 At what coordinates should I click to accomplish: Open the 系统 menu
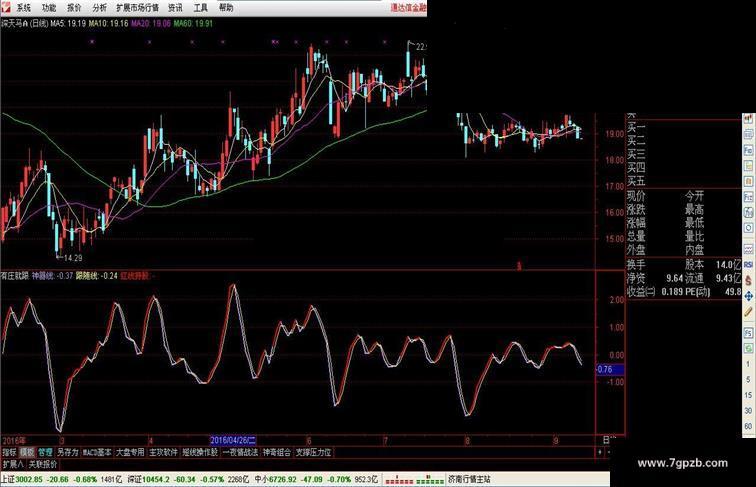click(x=23, y=8)
